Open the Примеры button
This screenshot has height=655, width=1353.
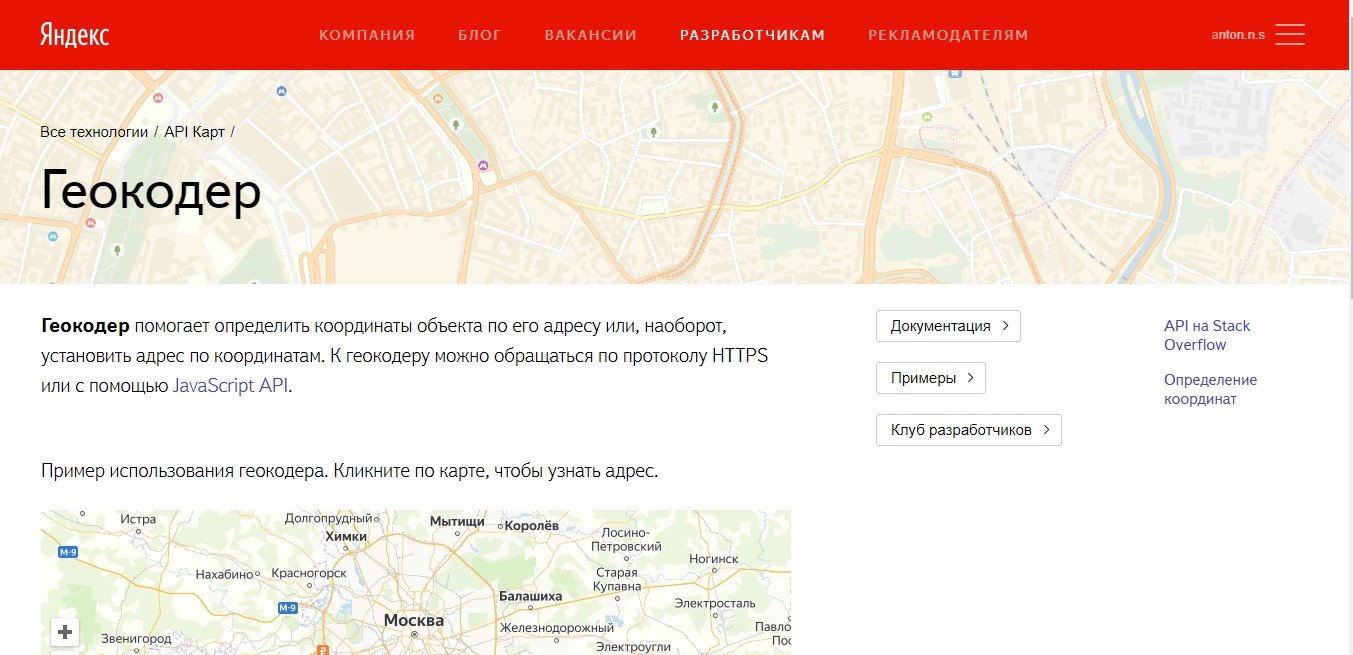(931, 378)
